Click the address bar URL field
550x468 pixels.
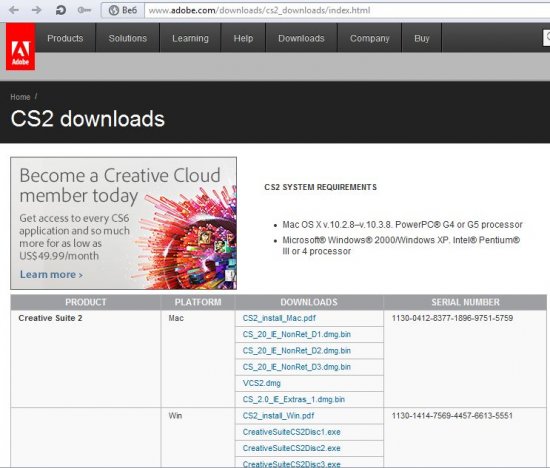coord(347,10)
